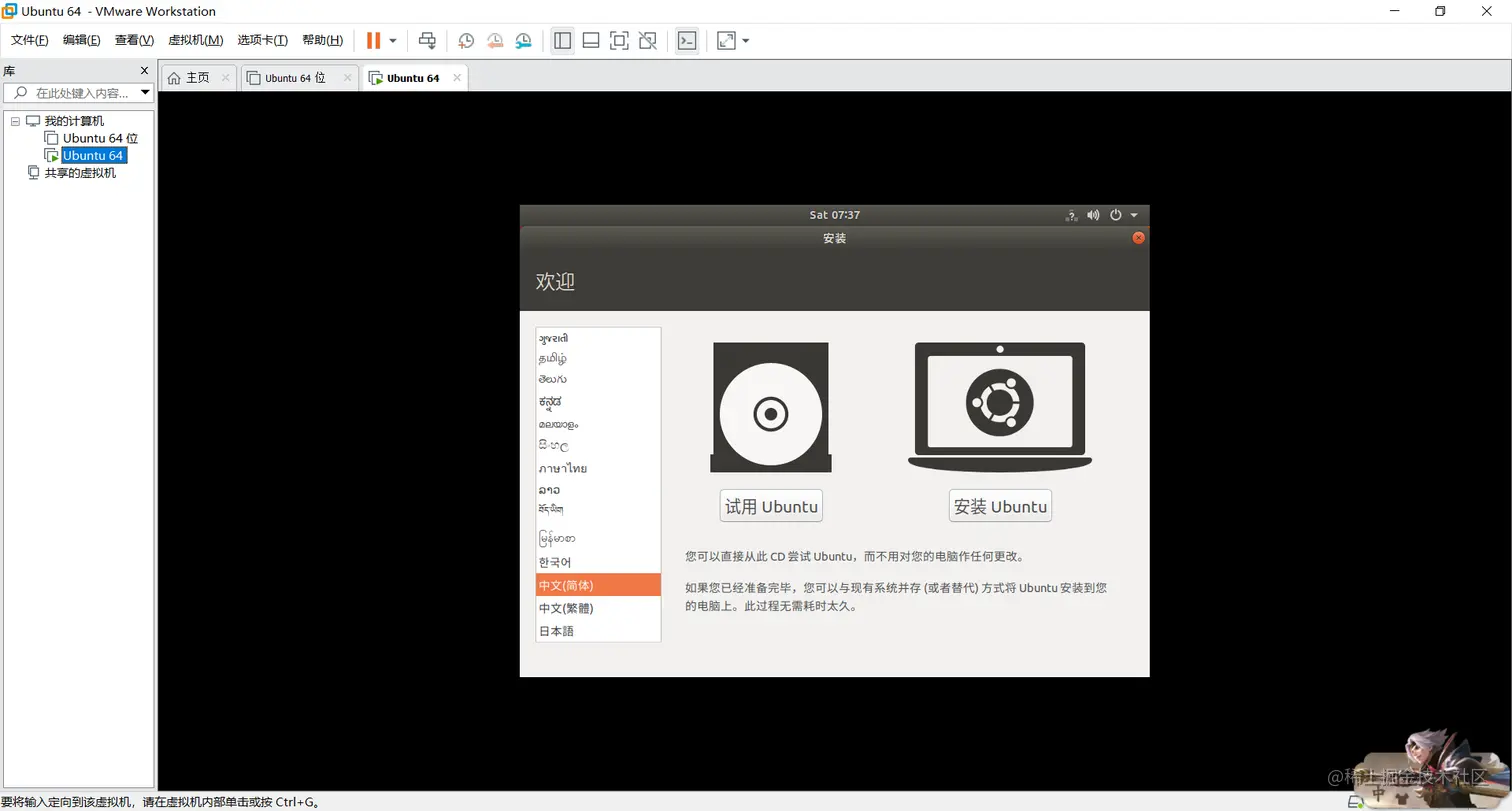
Task: Click the Ubuntu network status icon
Action: coord(1071,215)
